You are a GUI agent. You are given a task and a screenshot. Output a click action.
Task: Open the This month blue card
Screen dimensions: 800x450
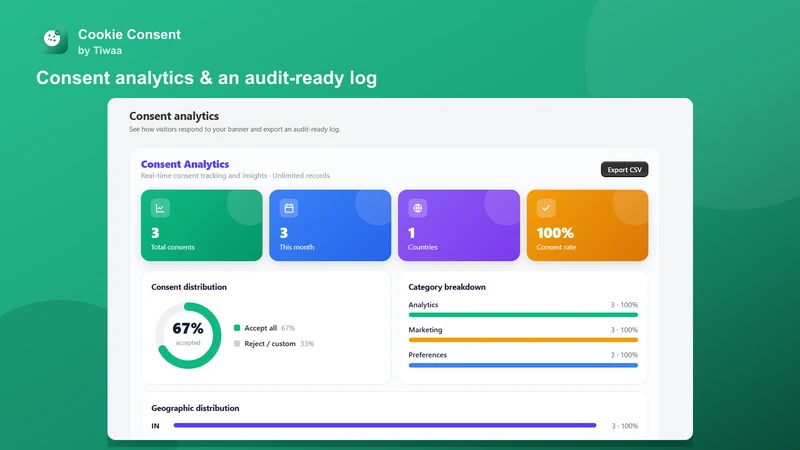click(330, 226)
